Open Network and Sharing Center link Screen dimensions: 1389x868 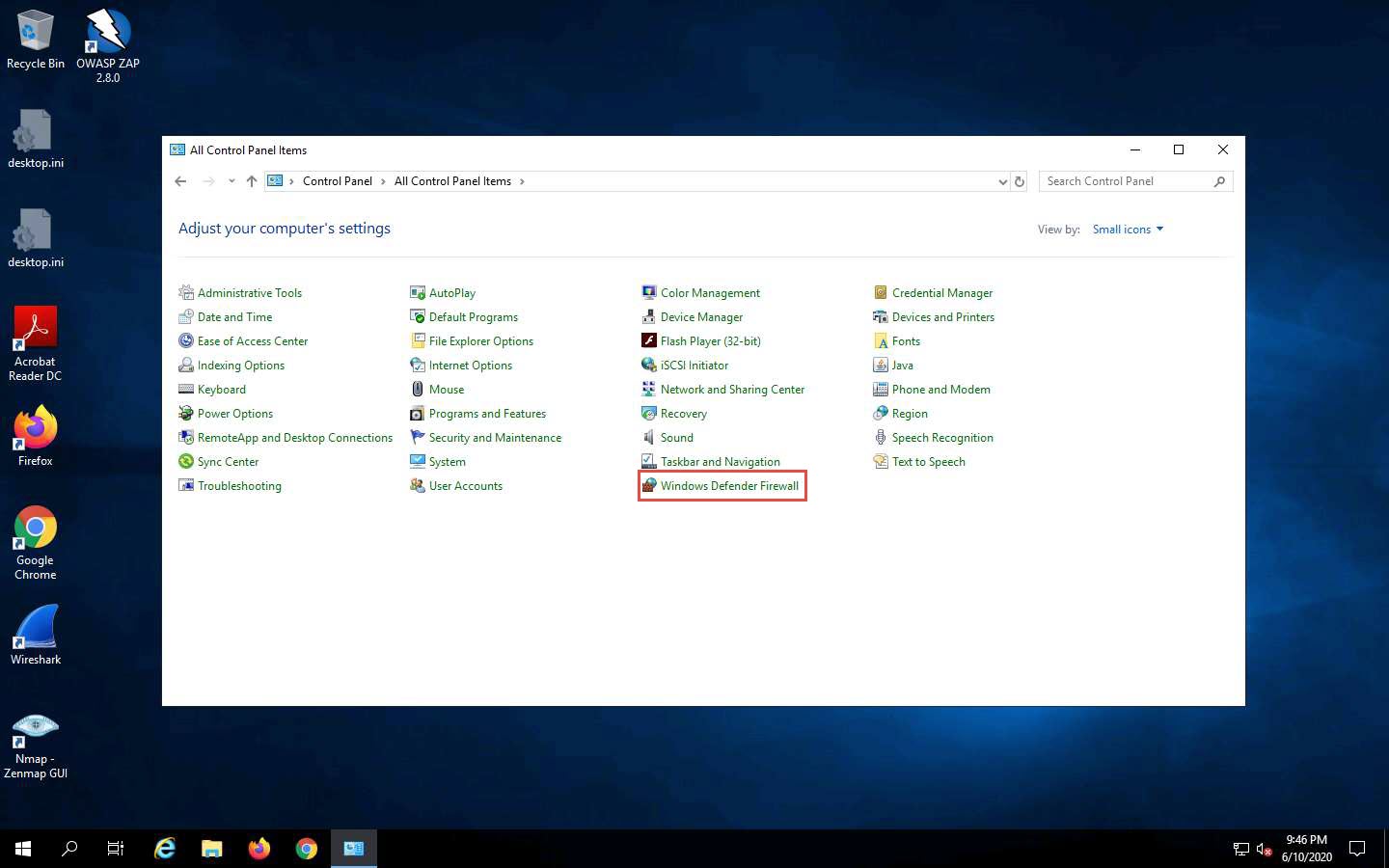click(x=732, y=390)
